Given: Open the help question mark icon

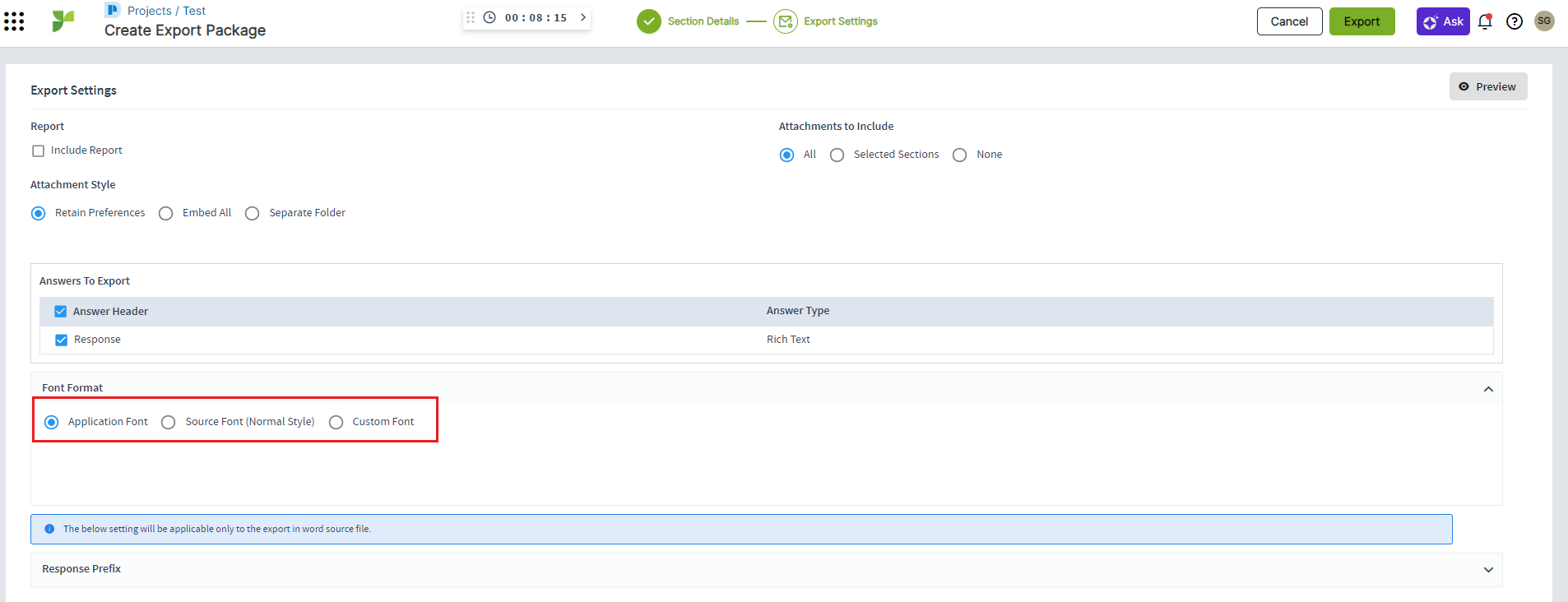Looking at the screenshot, I should pyautogui.click(x=1515, y=21).
